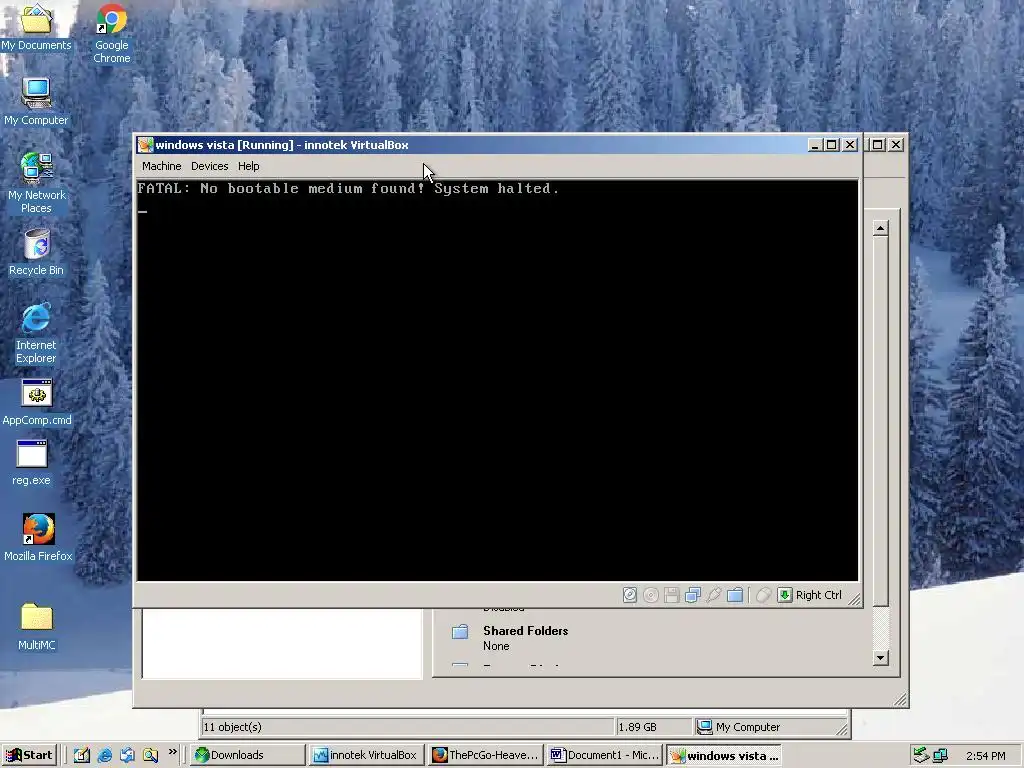Click scroll up arrow in VirtualBox manager
The height and width of the screenshot is (768, 1024).
pyautogui.click(x=880, y=228)
